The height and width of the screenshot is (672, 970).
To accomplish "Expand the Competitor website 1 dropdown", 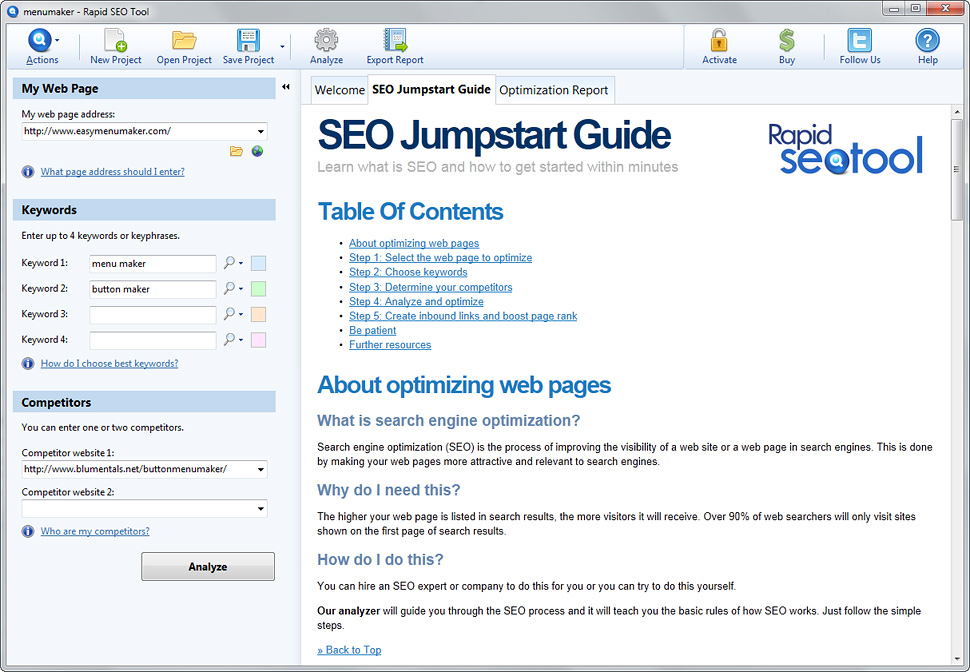I will tap(261, 469).
